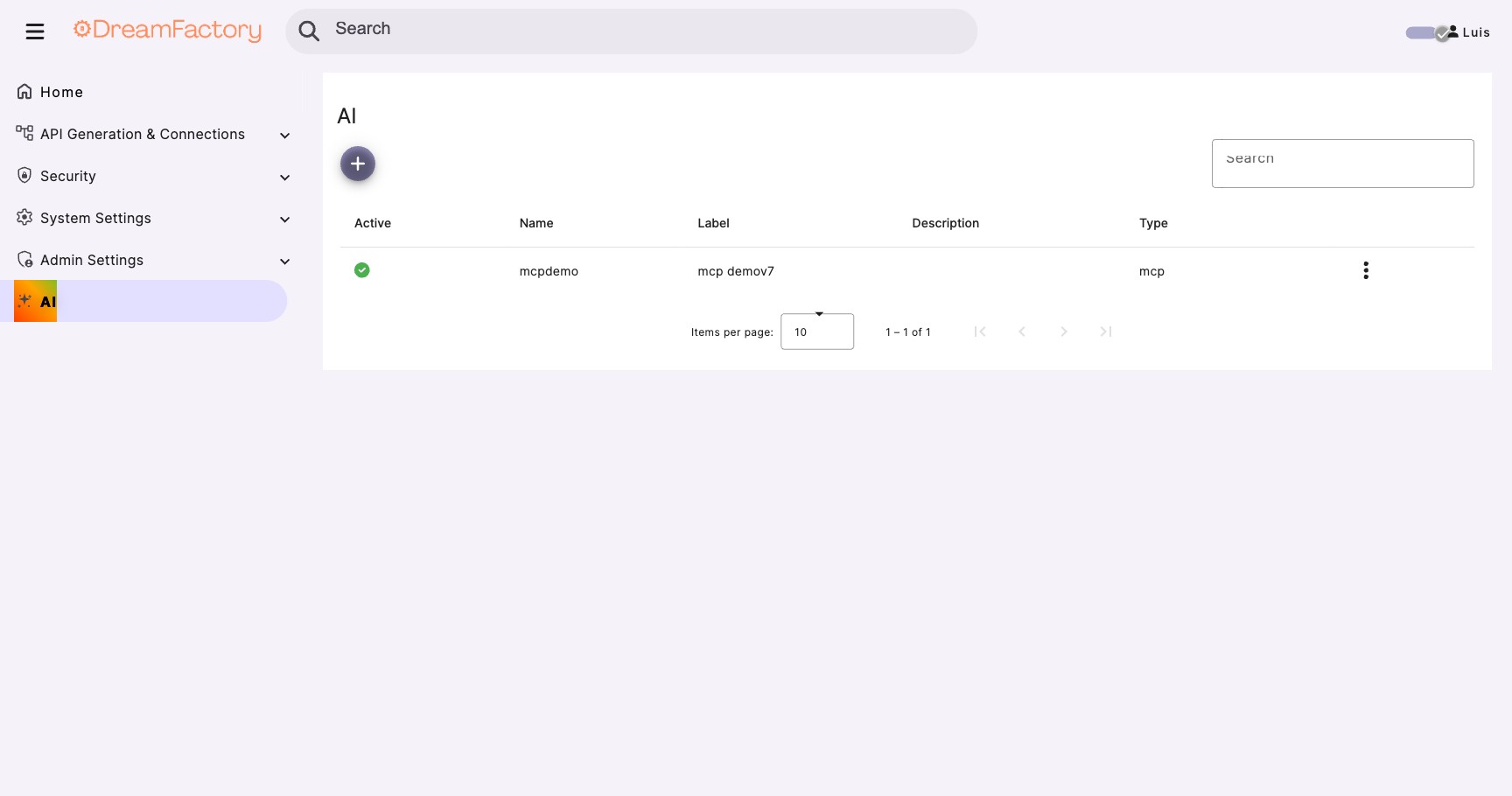Image resolution: width=1512 pixels, height=796 pixels.
Task: Click the green active status check for mcpdemo
Action: point(362,270)
